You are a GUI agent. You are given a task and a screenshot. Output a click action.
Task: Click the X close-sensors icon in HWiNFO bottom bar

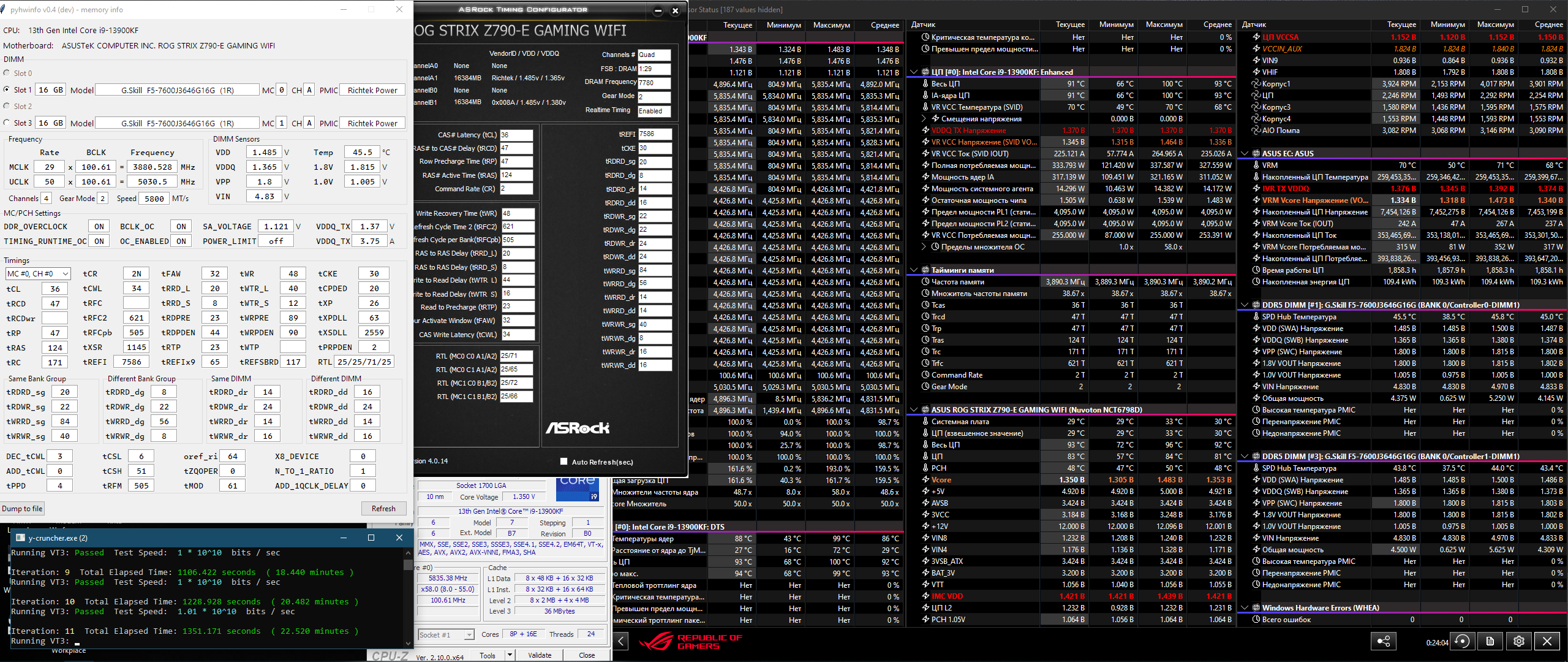pos(1547,641)
